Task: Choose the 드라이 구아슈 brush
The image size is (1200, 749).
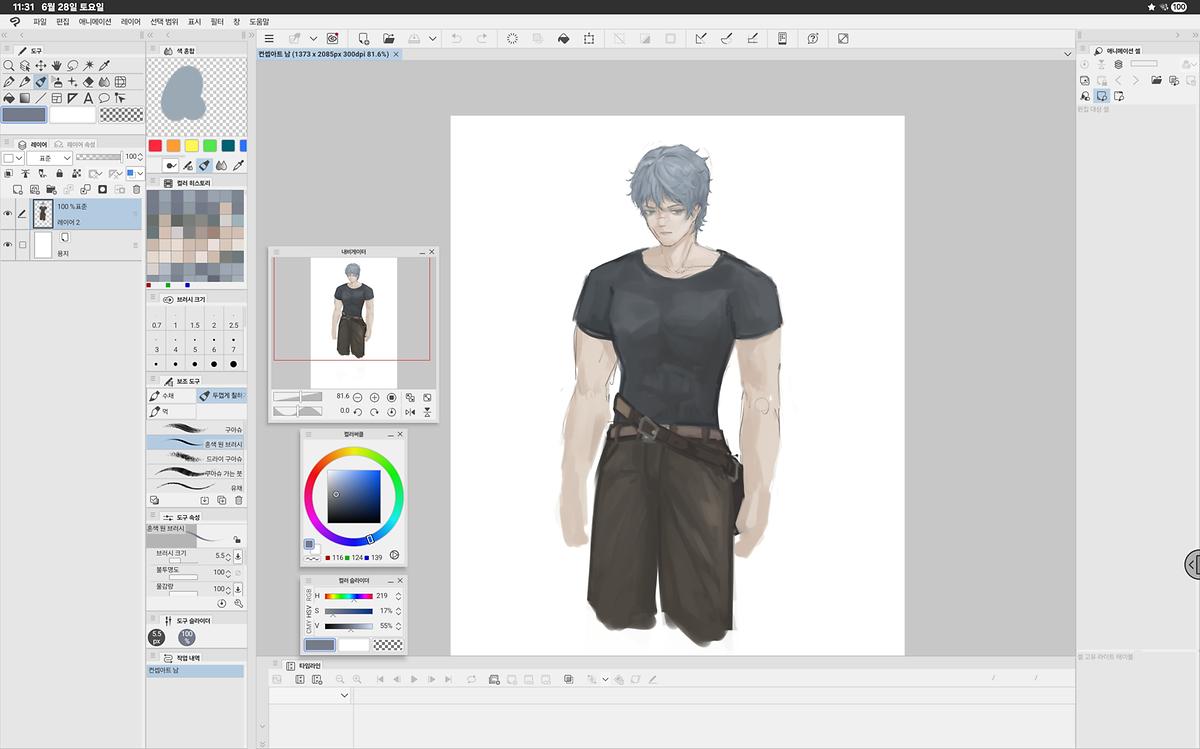Action: coord(196,458)
